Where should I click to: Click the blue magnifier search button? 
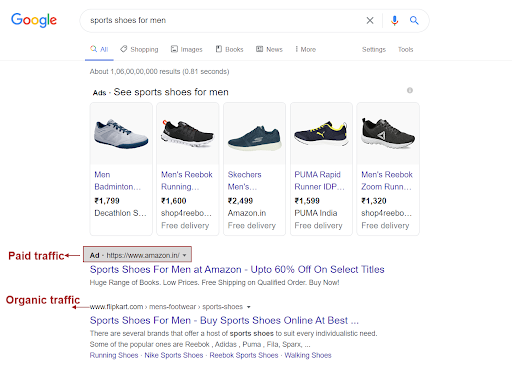pos(414,20)
